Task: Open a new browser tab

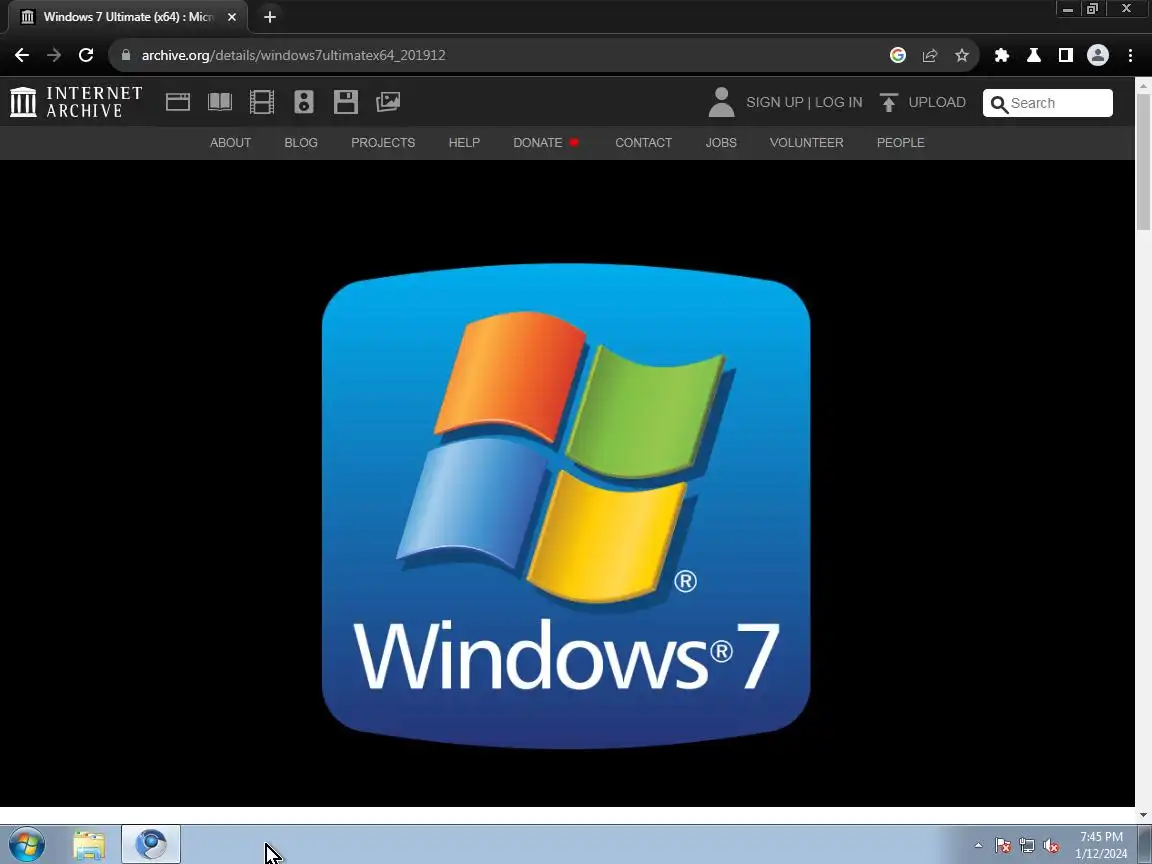Action: point(270,17)
